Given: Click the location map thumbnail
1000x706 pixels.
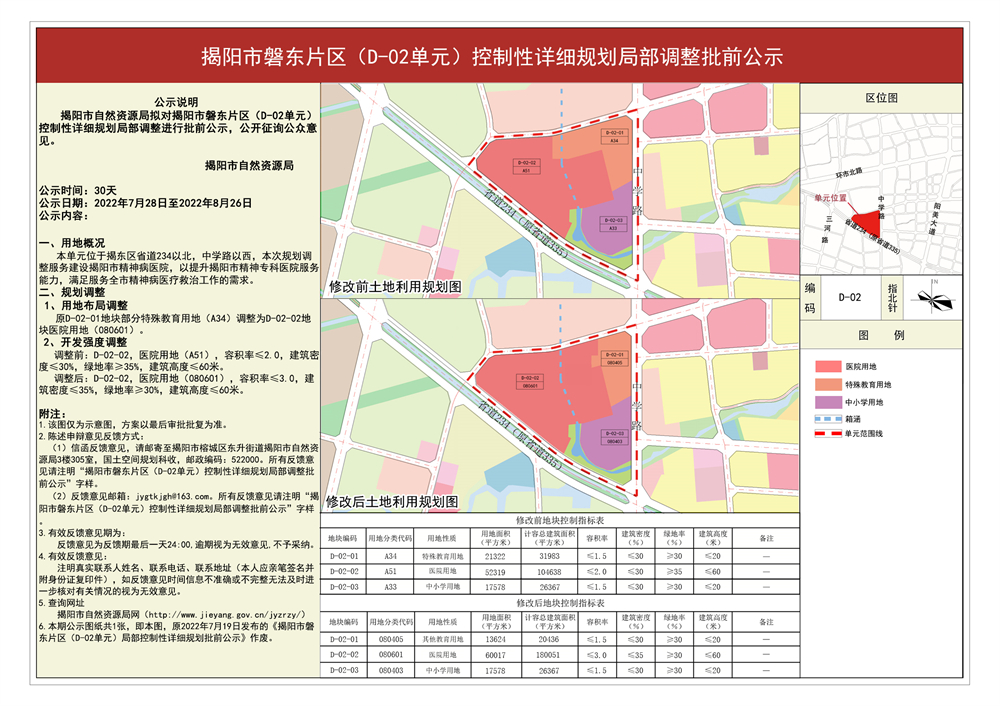Looking at the screenshot, I should click(x=881, y=194).
